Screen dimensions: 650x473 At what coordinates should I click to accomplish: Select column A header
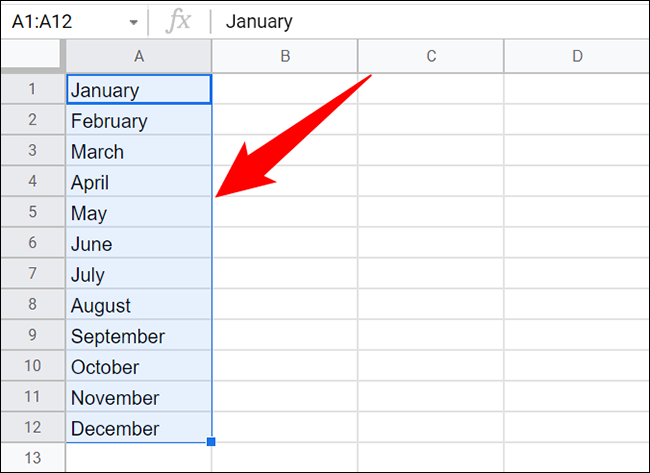click(139, 57)
